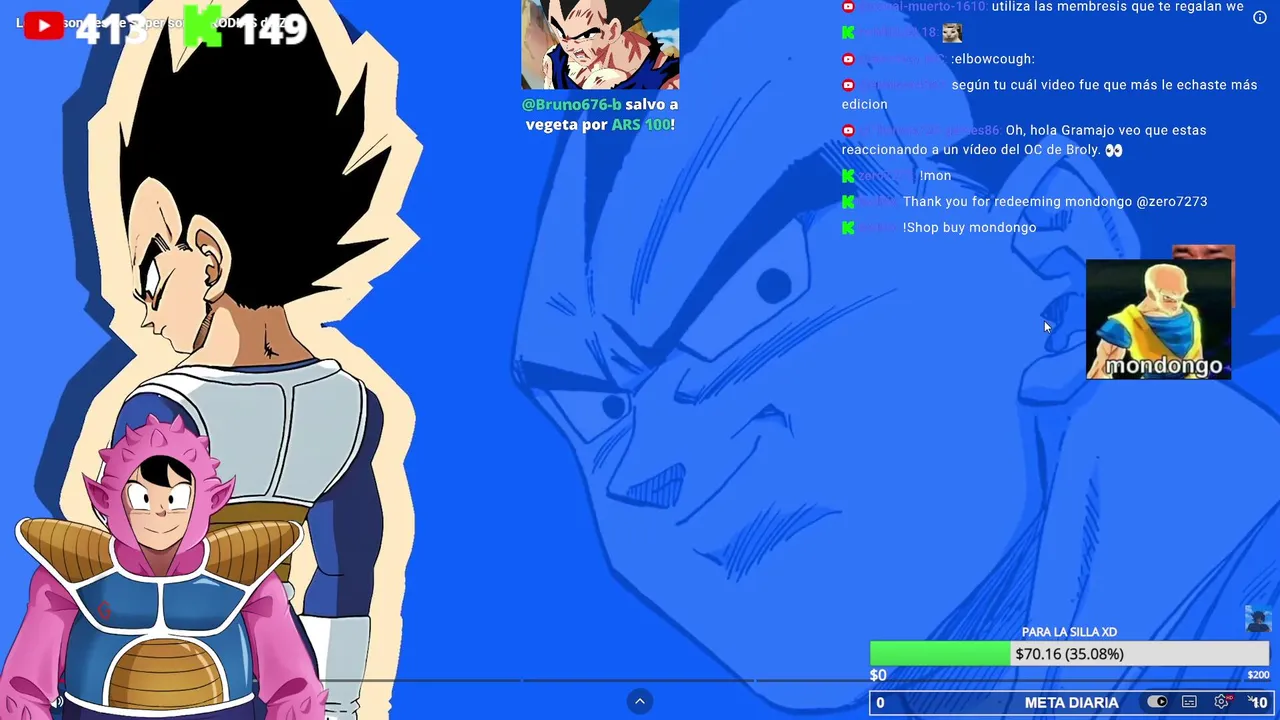Image resolution: width=1280 pixels, height=720 pixels.
Task: Click YouTube icon beside 'Oh, hola Gramajo'
Action: click(x=848, y=131)
